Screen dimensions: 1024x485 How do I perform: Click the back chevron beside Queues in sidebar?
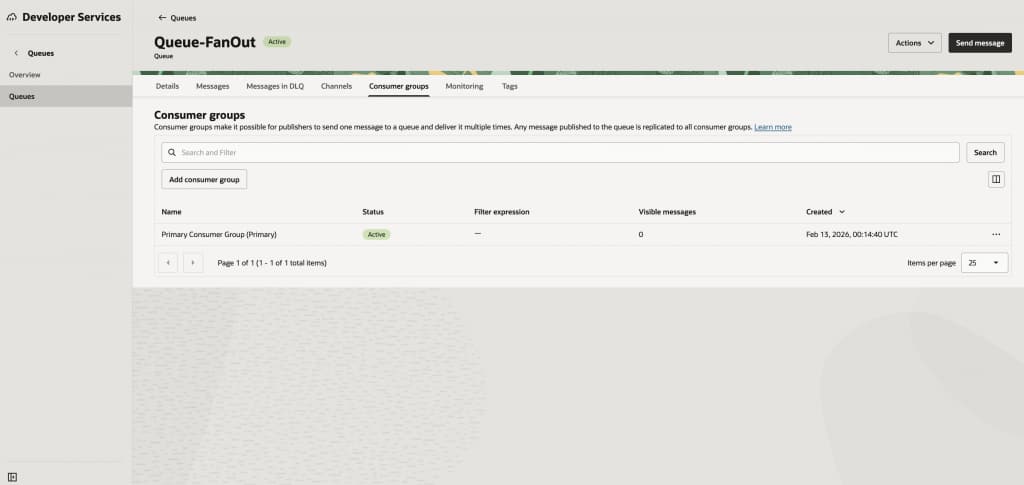pyautogui.click(x=16, y=54)
